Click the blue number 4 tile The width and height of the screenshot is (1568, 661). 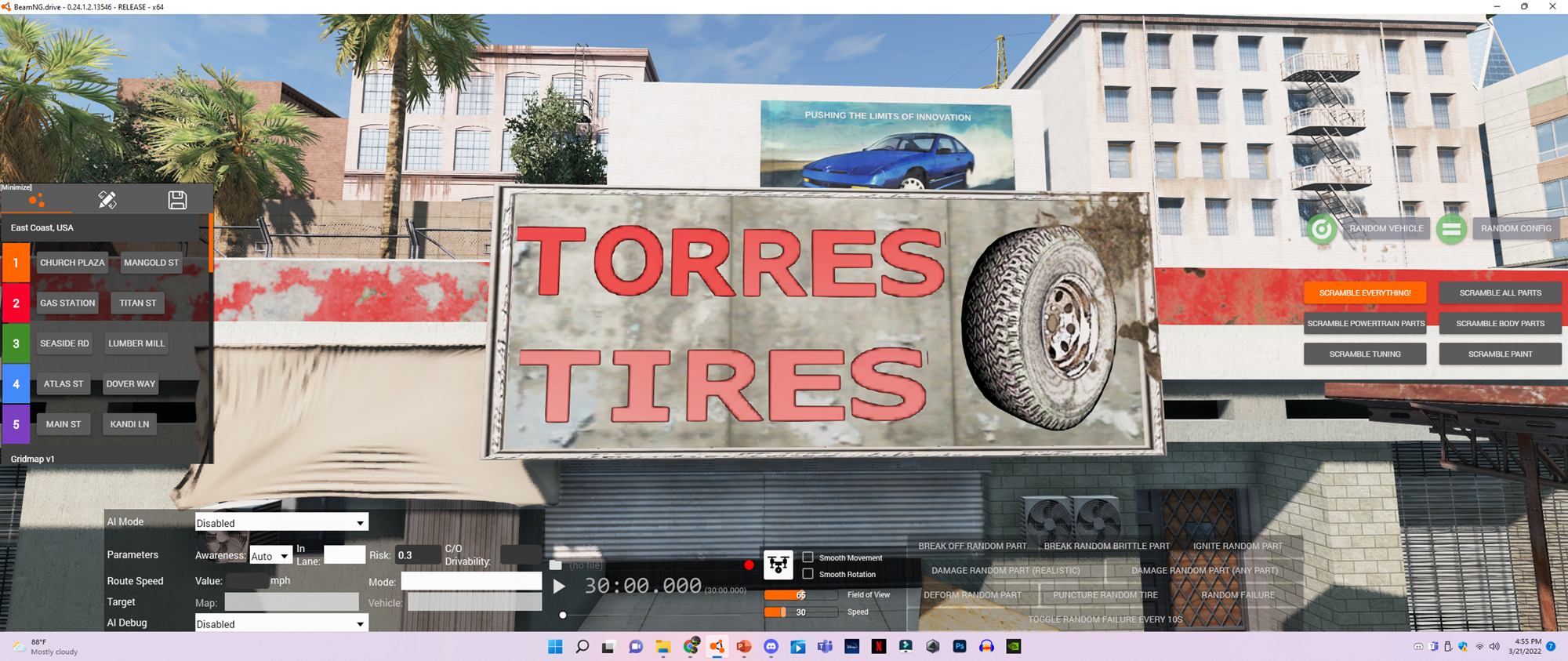pos(16,384)
